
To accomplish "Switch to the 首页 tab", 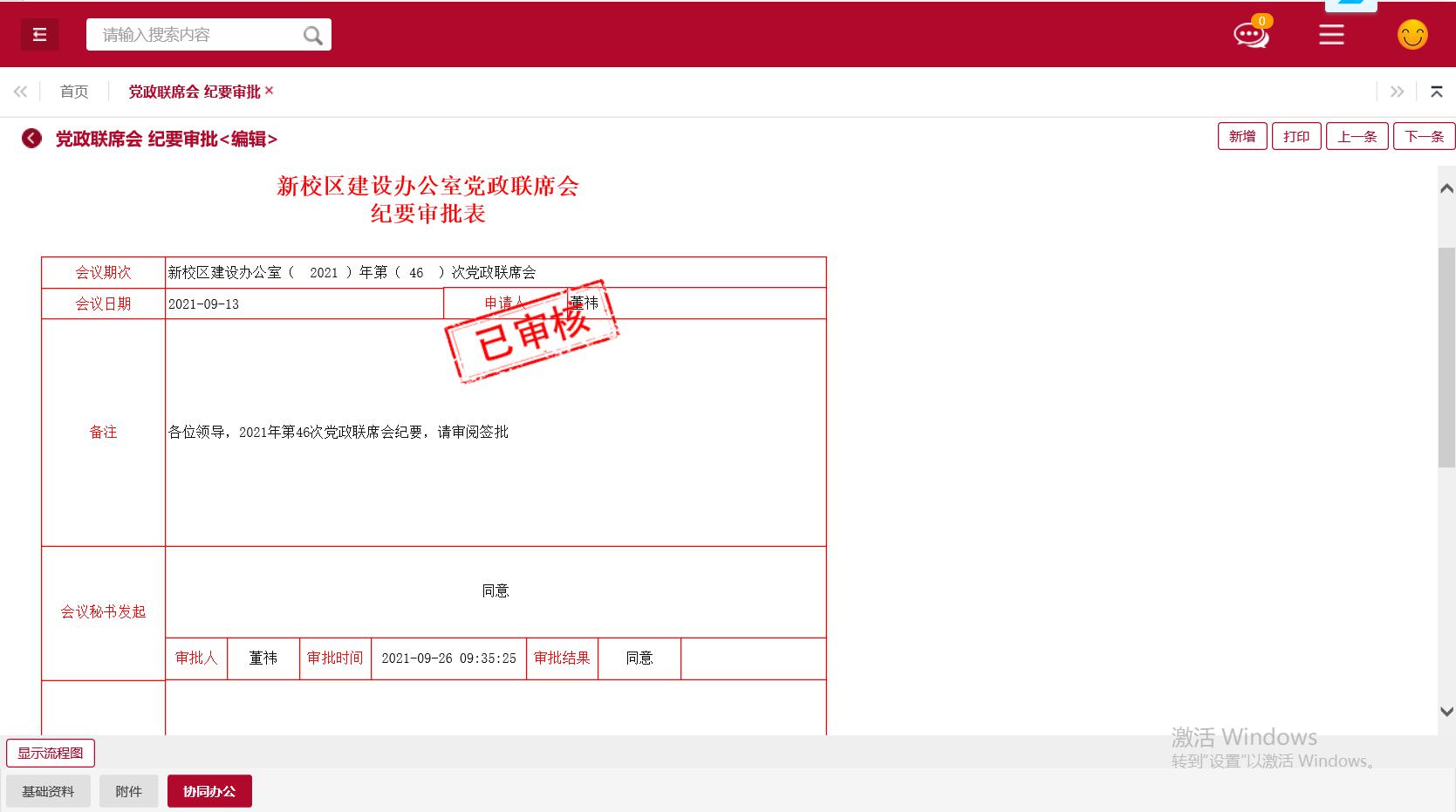I will pos(74,92).
